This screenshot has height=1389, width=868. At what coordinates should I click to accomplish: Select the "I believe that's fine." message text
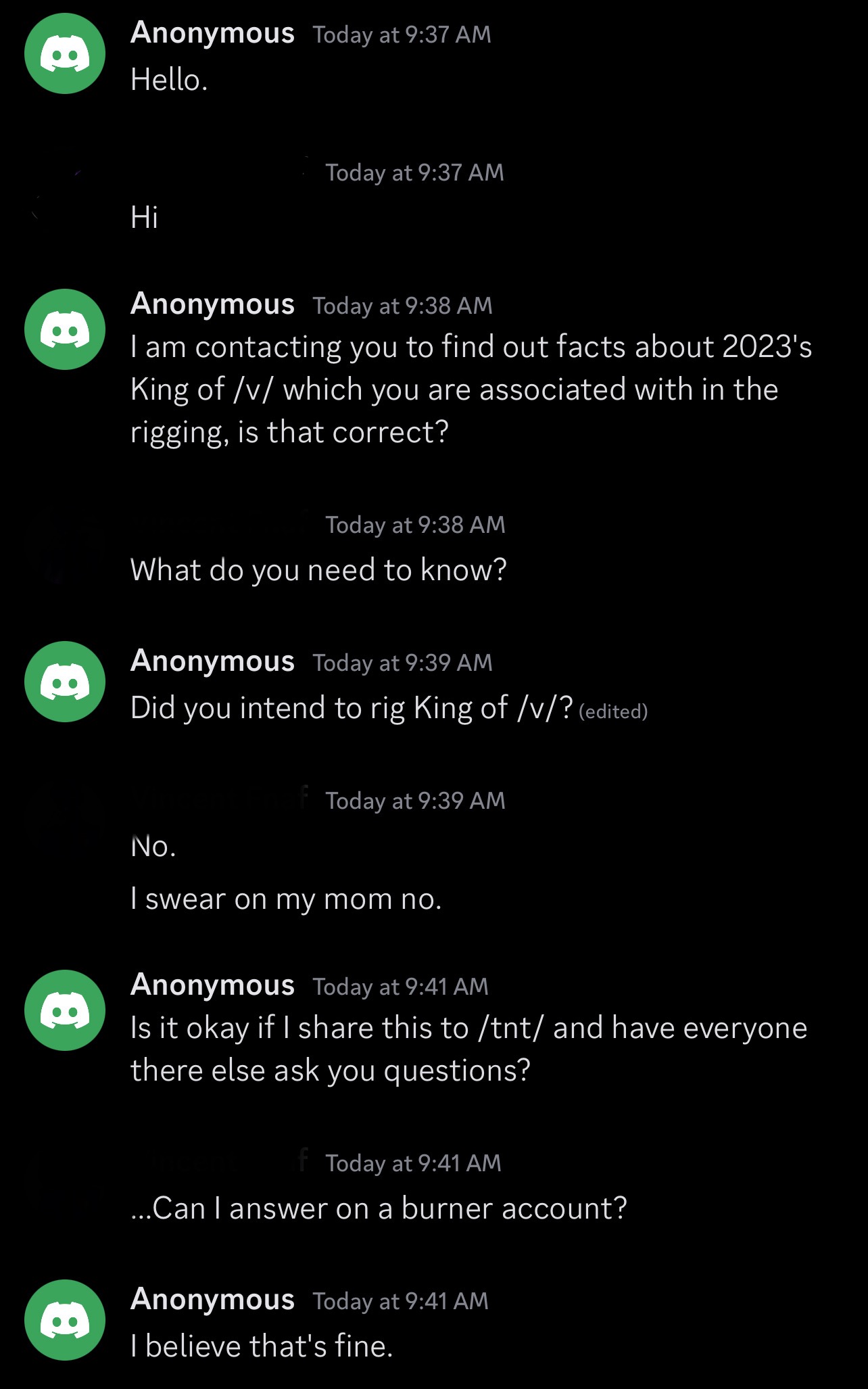[262, 1346]
